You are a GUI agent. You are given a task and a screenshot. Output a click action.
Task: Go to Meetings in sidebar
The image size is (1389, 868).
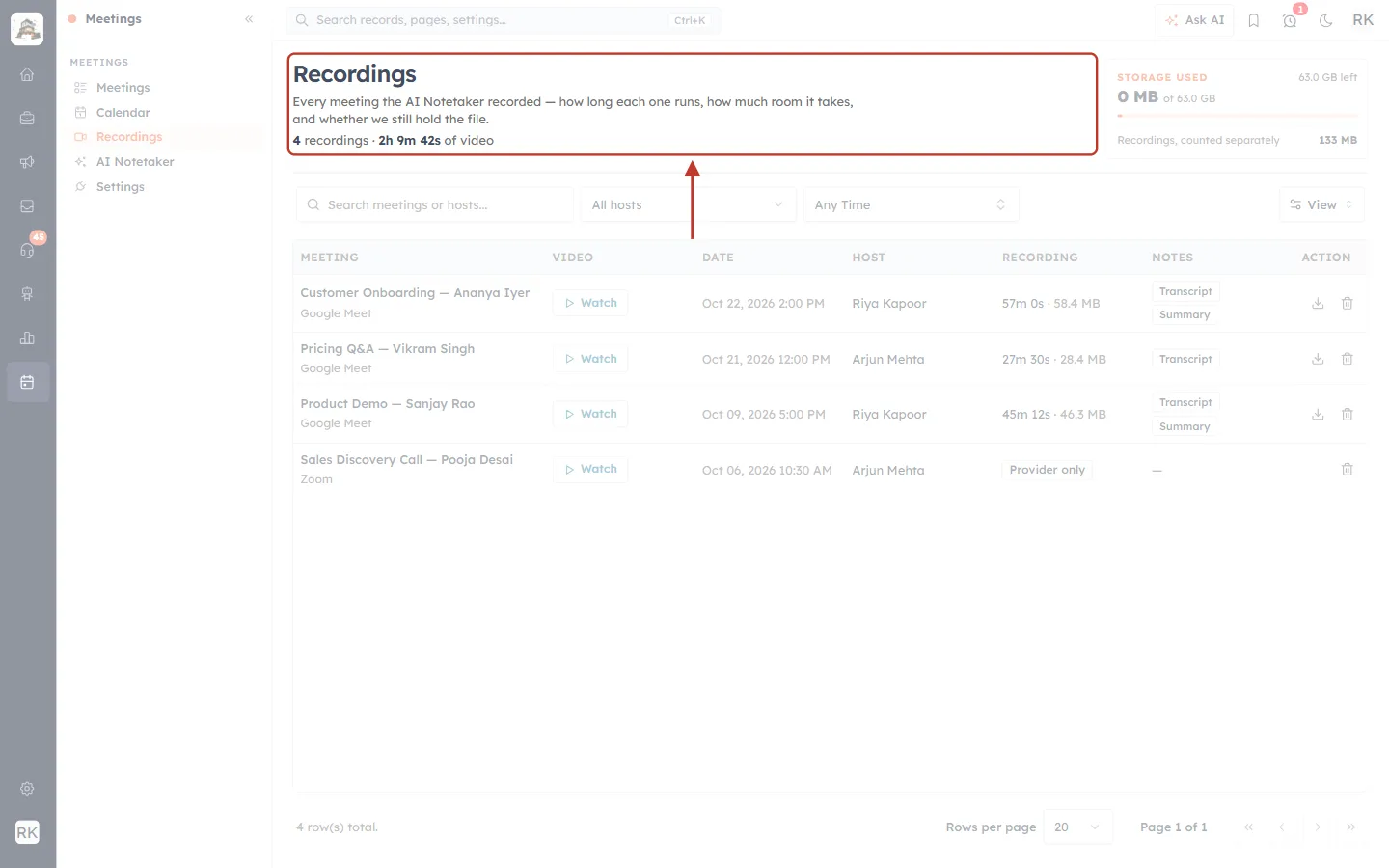(x=123, y=88)
